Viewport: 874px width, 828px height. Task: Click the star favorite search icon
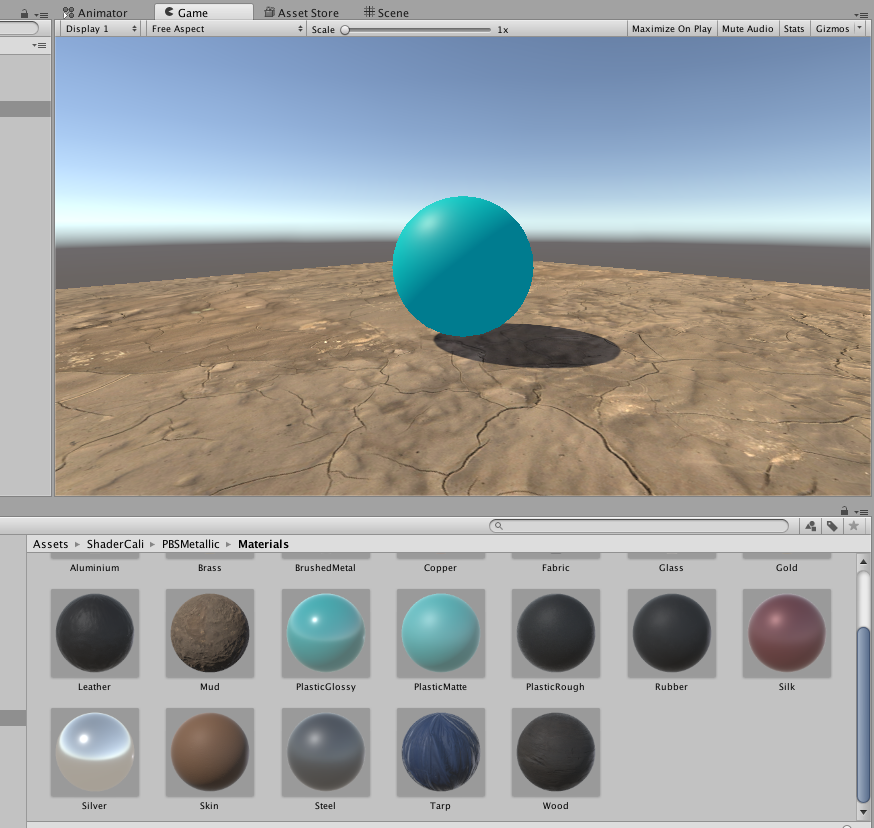click(x=852, y=525)
